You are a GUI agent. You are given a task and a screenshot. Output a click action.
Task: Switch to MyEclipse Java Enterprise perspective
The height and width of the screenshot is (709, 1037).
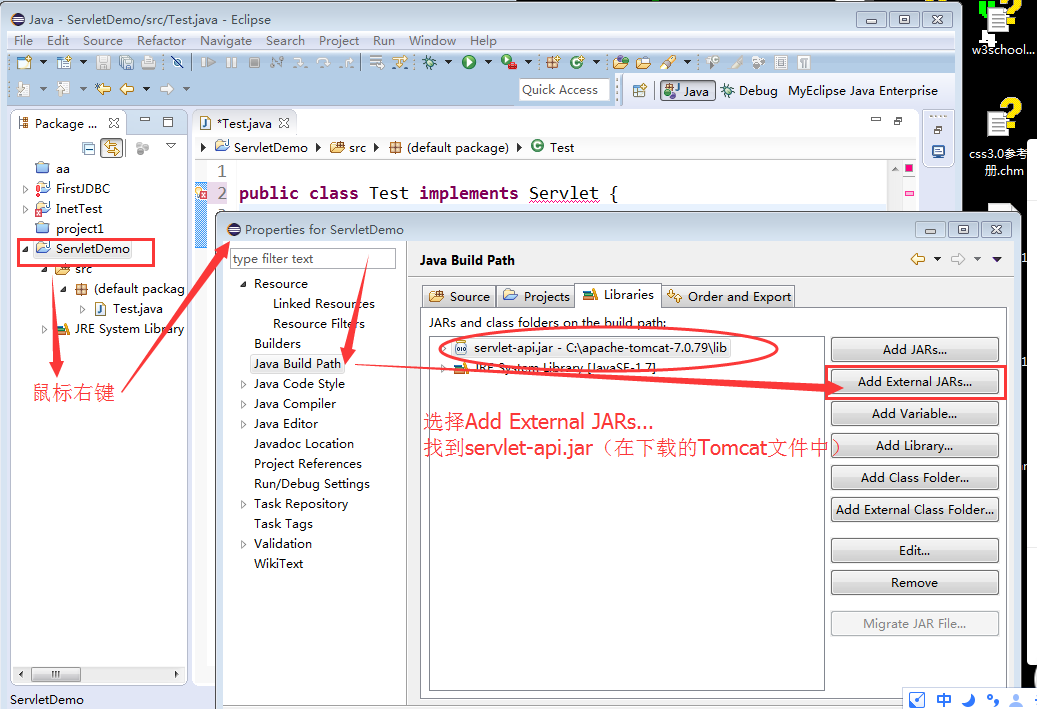coord(862,91)
